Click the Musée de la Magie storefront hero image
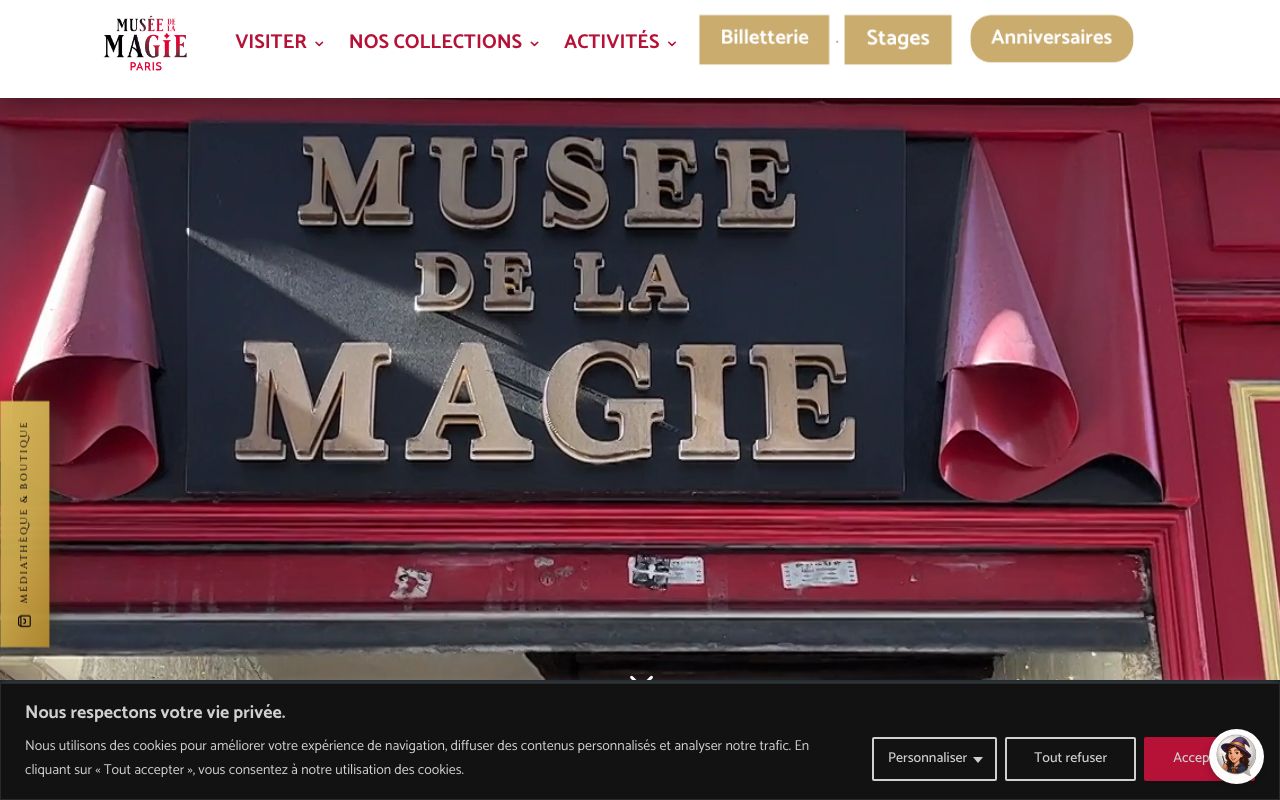Screen dimensions: 1280x800 pos(640,390)
